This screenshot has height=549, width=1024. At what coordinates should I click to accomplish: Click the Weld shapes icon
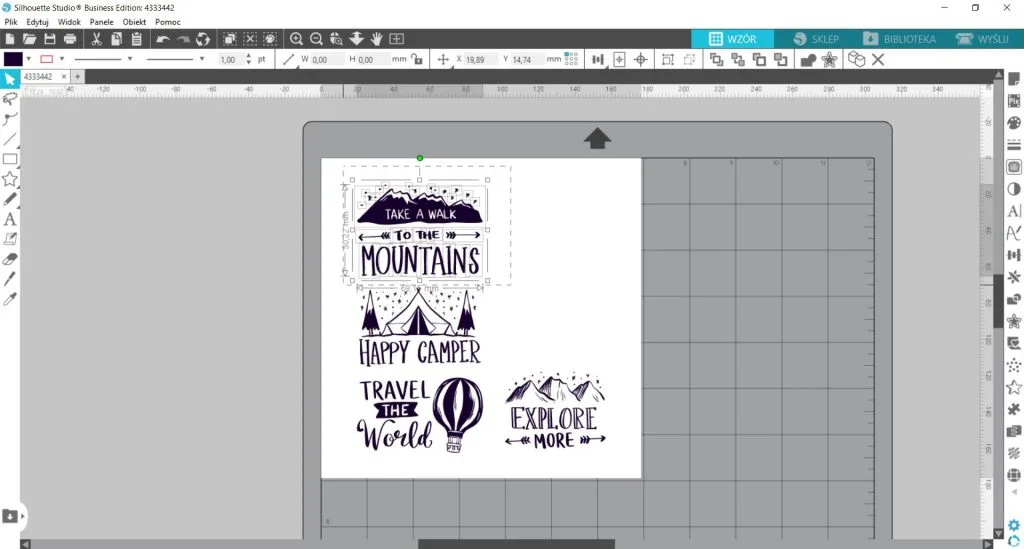tap(808, 59)
